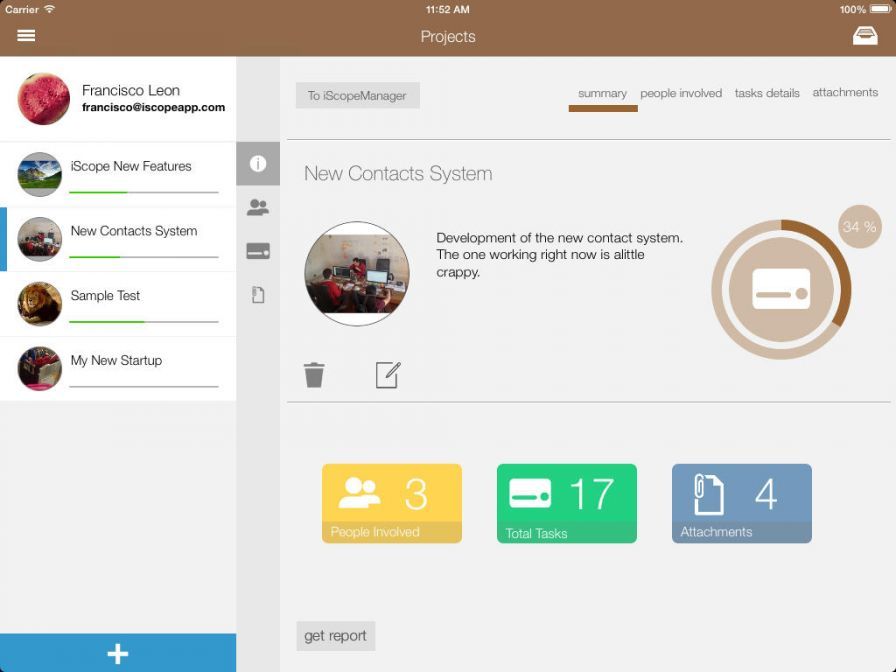Click the 34% circular progress indicator
896x672 pixels.
click(781, 288)
